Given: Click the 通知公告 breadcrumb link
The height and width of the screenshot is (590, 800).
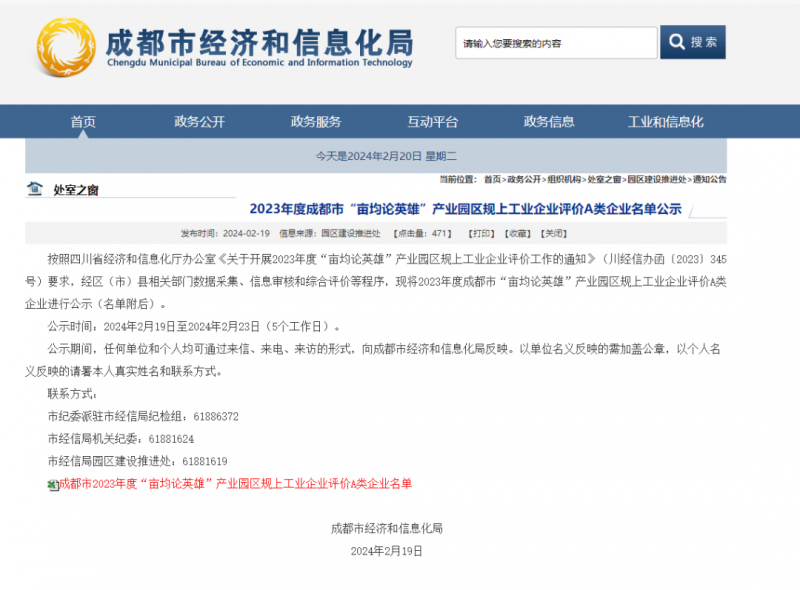Looking at the screenshot, I should 709,179.
